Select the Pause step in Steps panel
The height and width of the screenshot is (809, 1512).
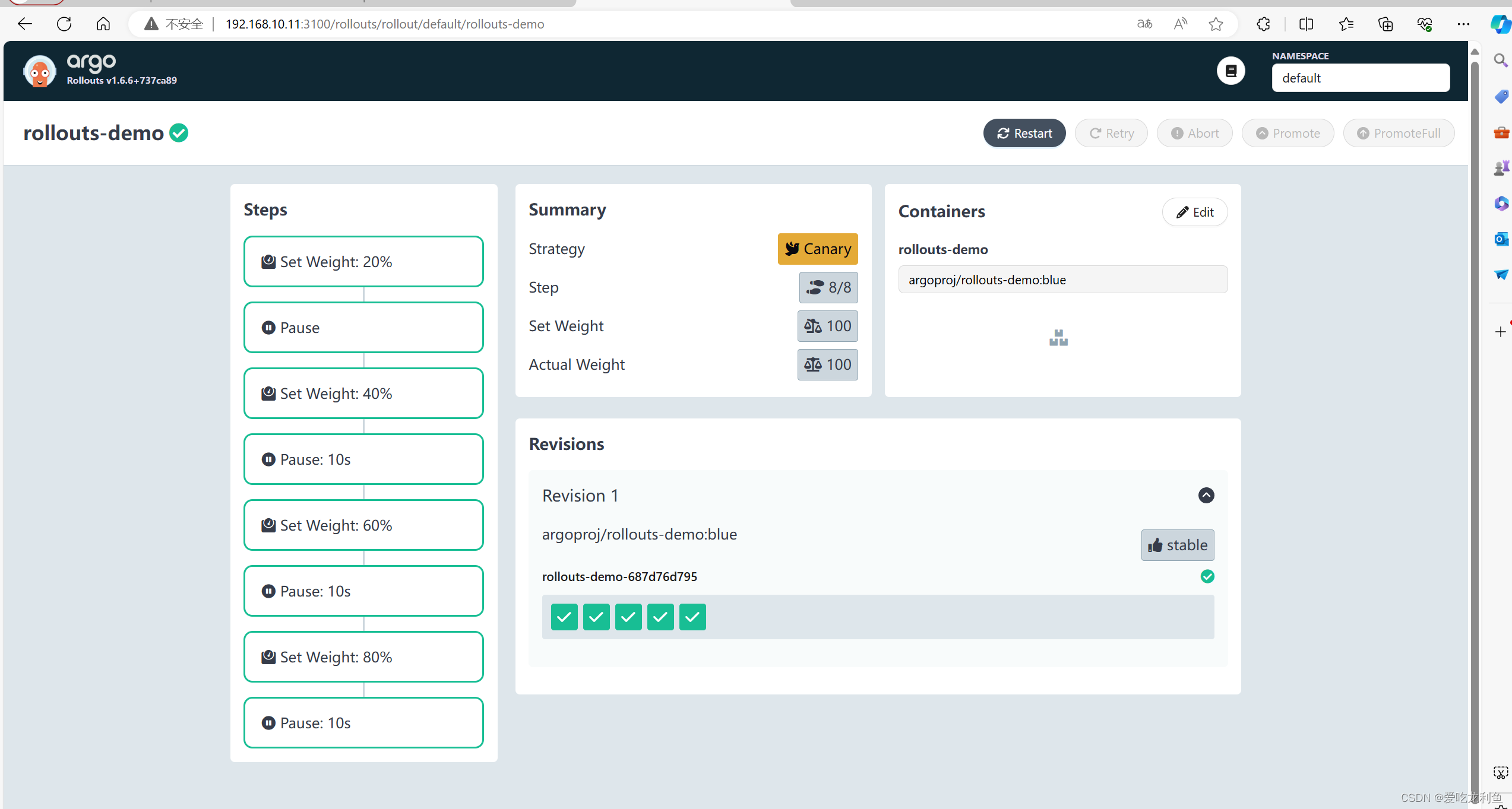364,327
